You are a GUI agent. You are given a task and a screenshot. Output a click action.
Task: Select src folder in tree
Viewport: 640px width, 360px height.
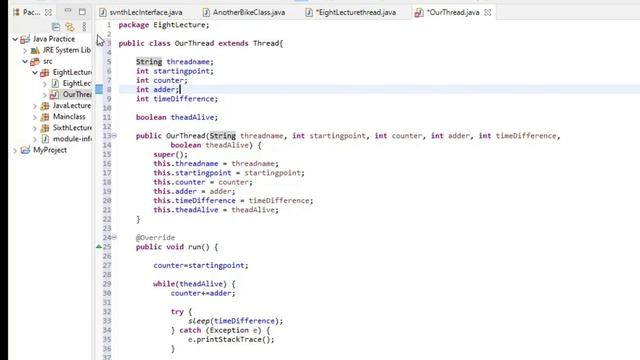point(47,61)
